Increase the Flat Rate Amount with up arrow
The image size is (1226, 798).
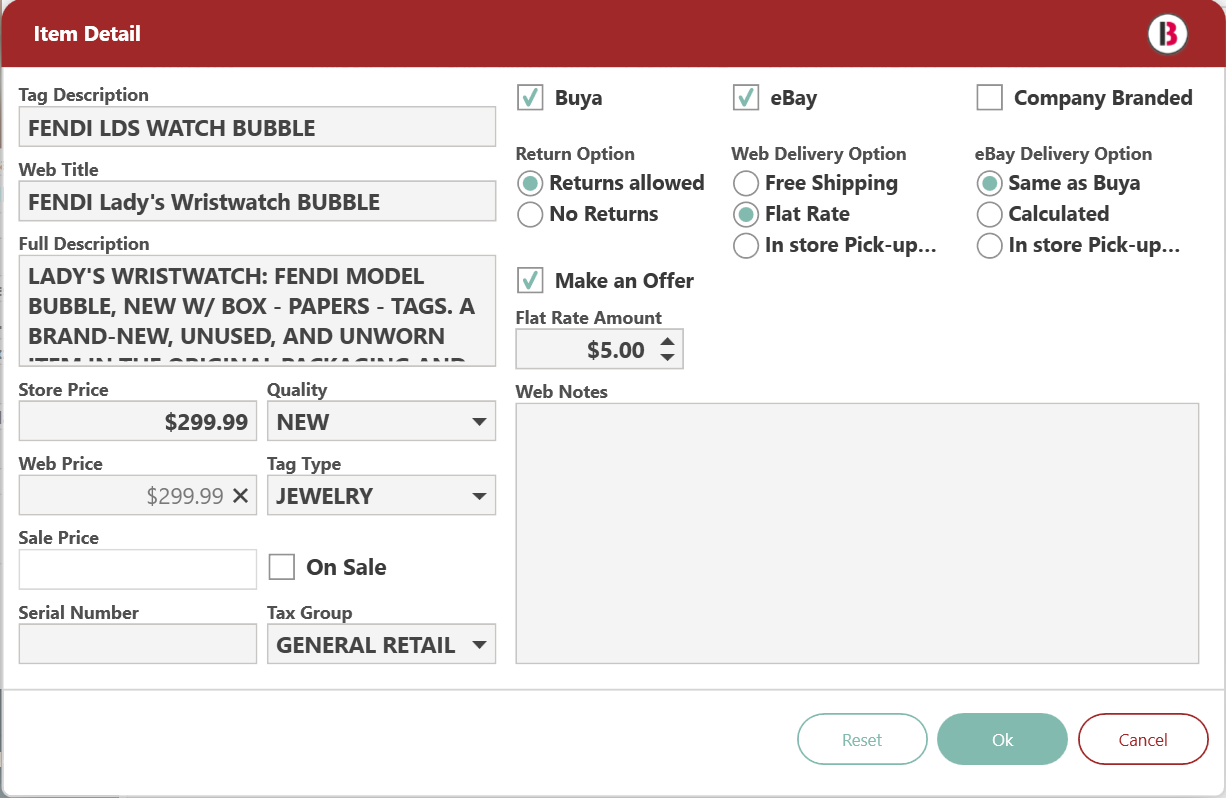coord(667,342)
